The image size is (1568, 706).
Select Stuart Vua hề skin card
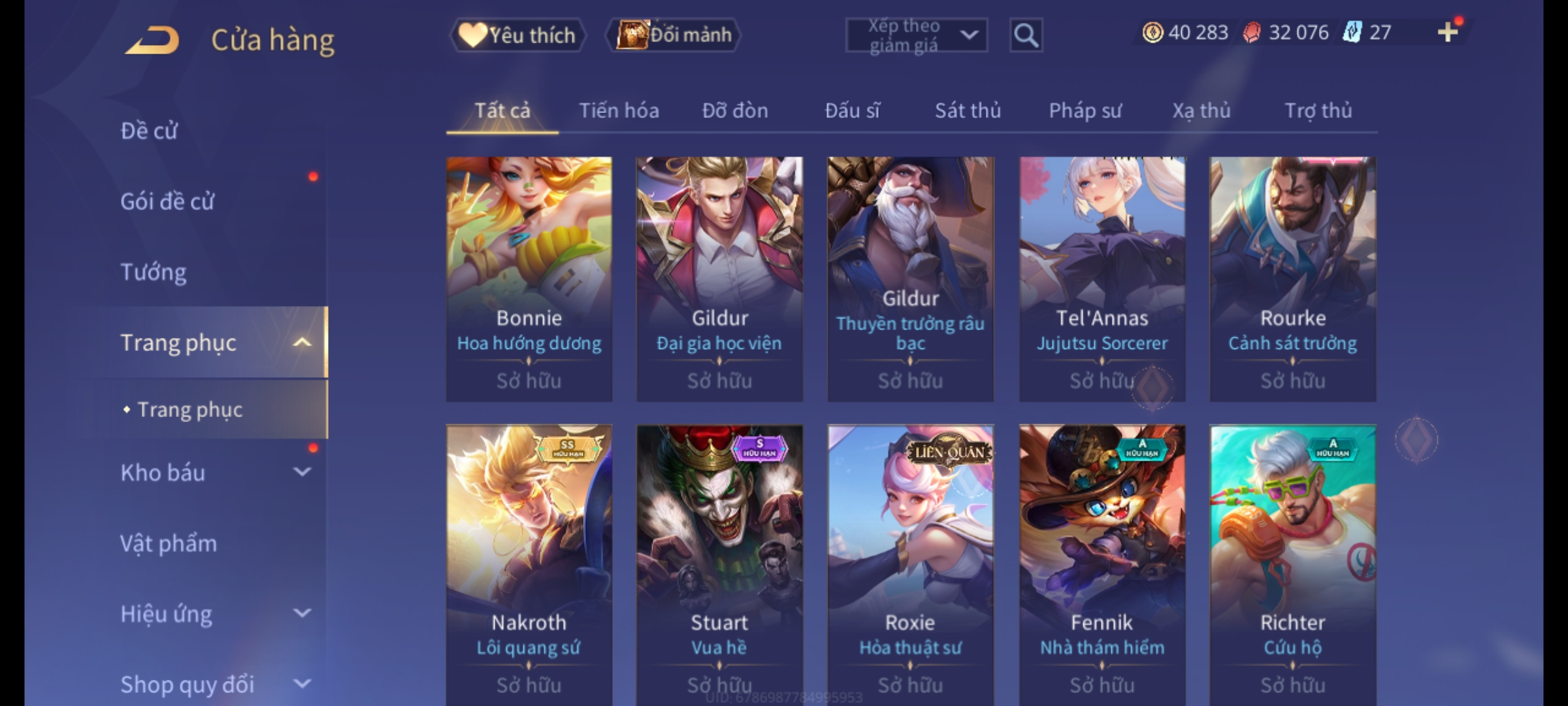[719, 565]
